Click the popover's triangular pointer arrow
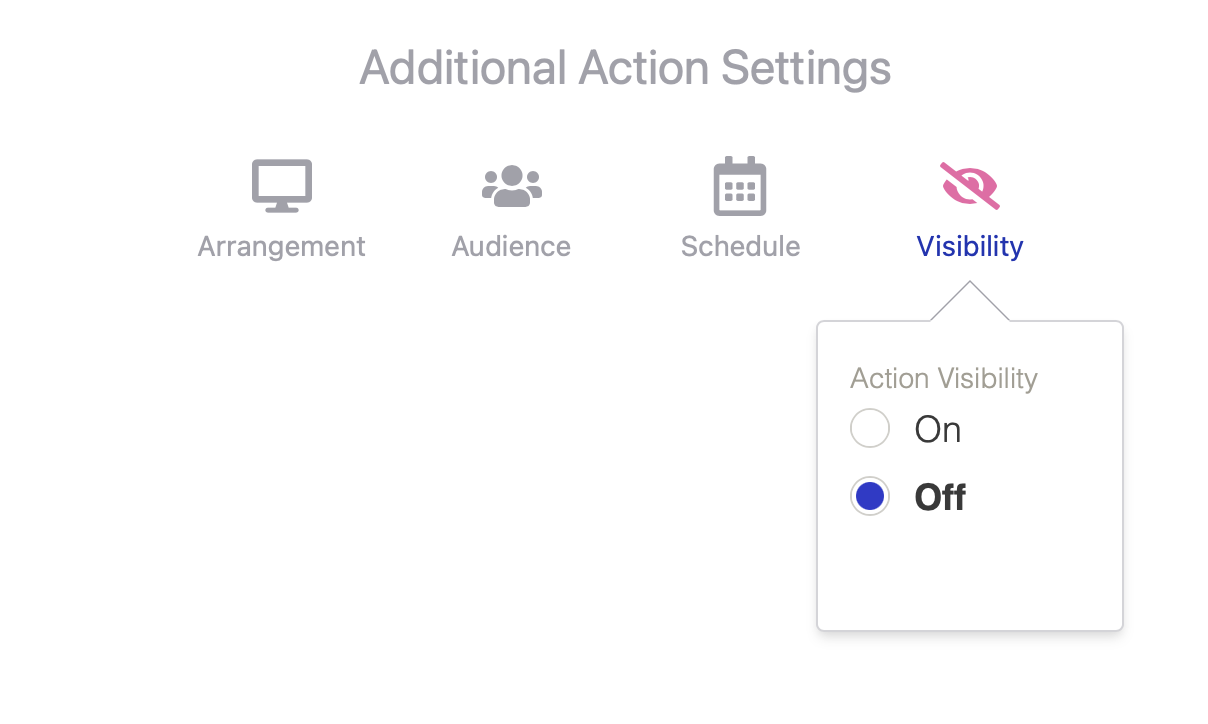 tap(969, 304)
